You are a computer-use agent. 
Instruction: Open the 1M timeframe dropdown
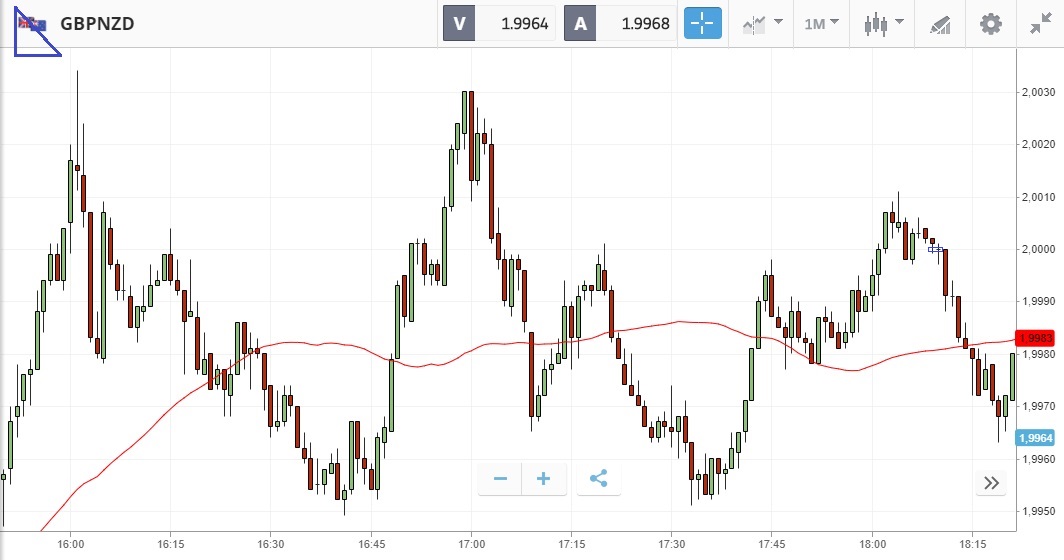pyautogui.click(x=821, y=23)
